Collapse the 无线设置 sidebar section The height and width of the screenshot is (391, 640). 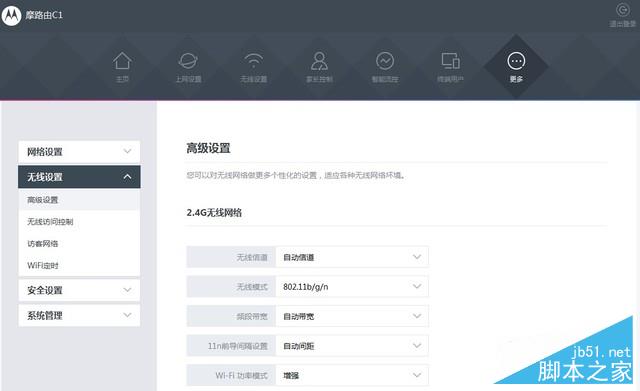[x=79, y=177]
